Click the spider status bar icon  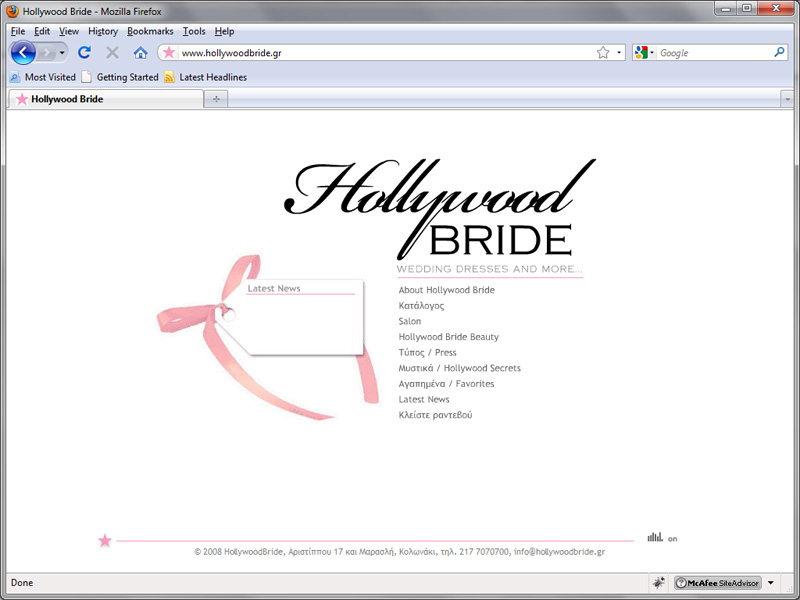658,582
